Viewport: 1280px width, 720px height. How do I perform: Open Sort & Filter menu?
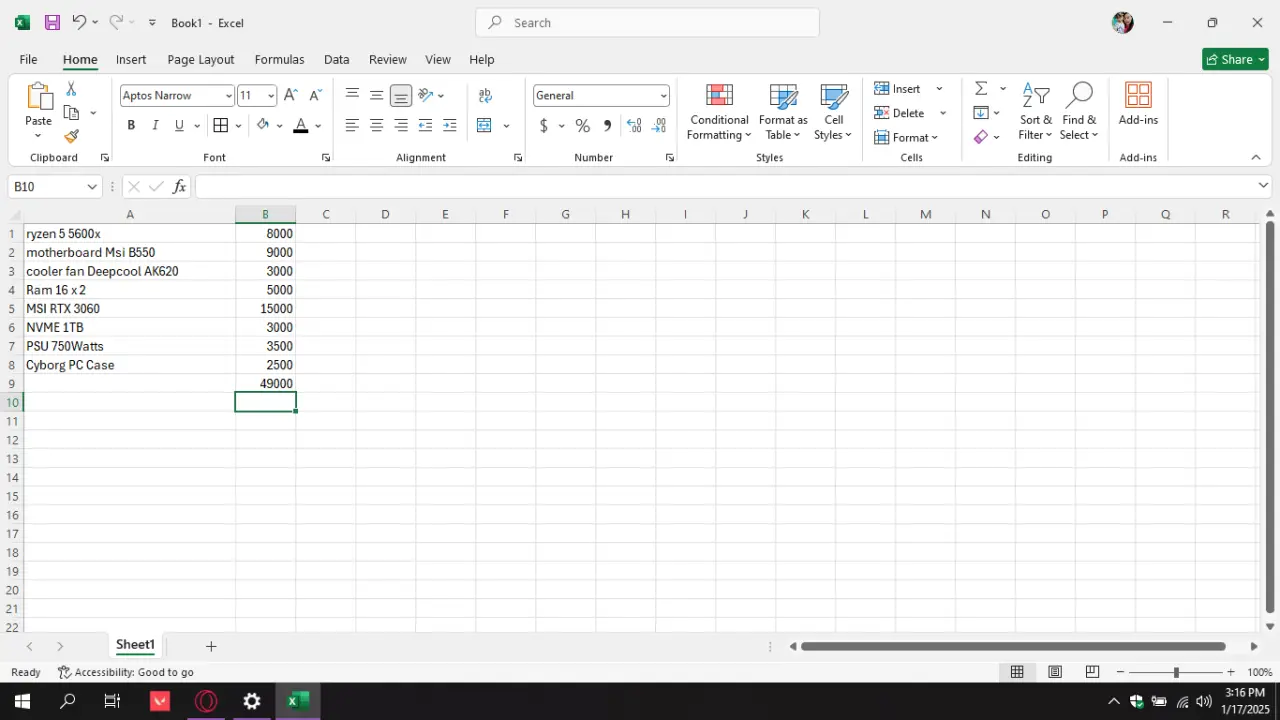(x=1035, y=112)
